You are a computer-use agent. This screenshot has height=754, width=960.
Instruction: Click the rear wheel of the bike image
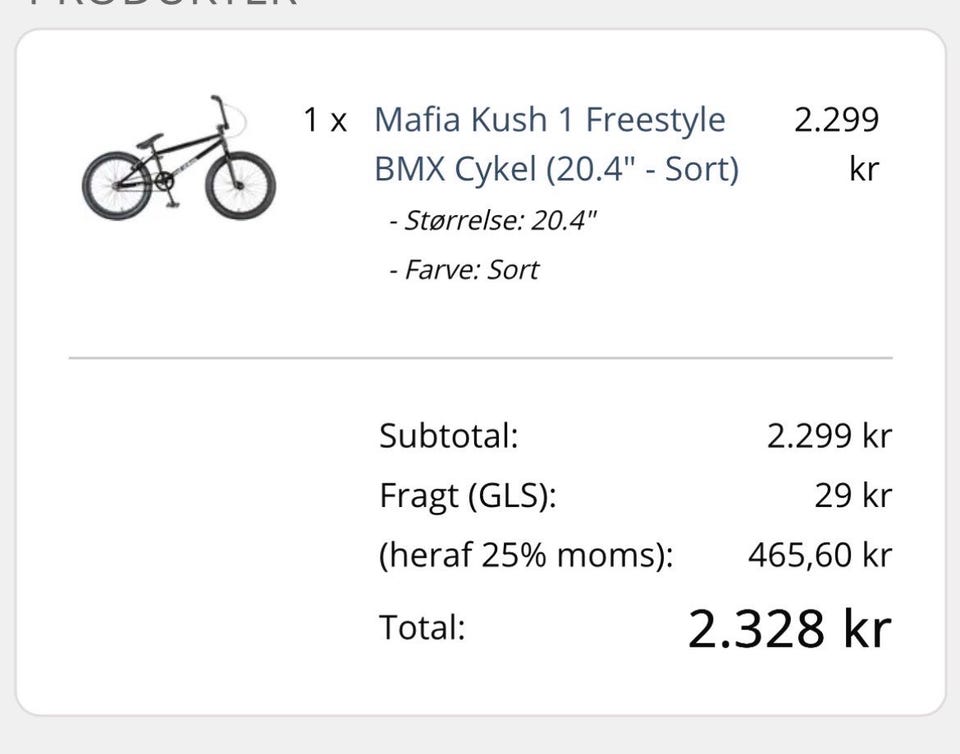pos(117,187)
